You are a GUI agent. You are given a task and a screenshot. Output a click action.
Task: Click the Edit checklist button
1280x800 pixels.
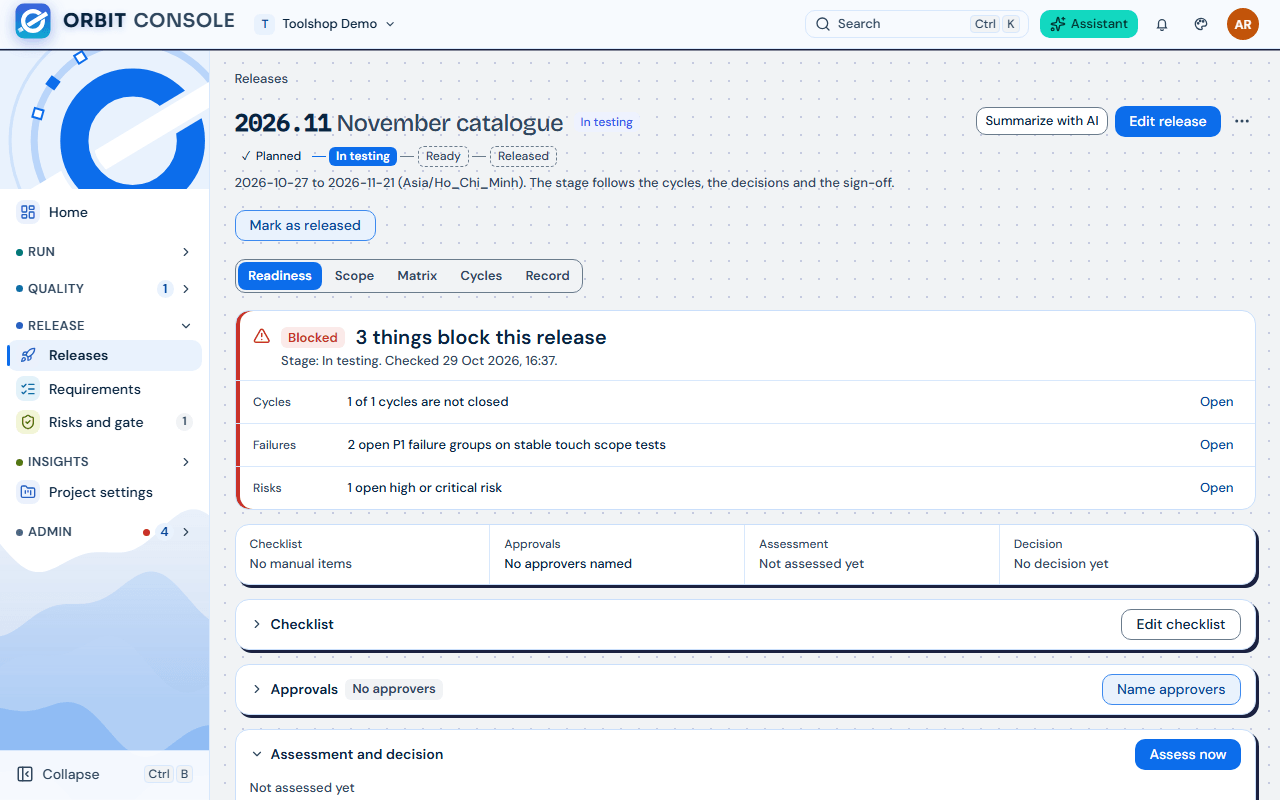click(x=1181, y=624)
